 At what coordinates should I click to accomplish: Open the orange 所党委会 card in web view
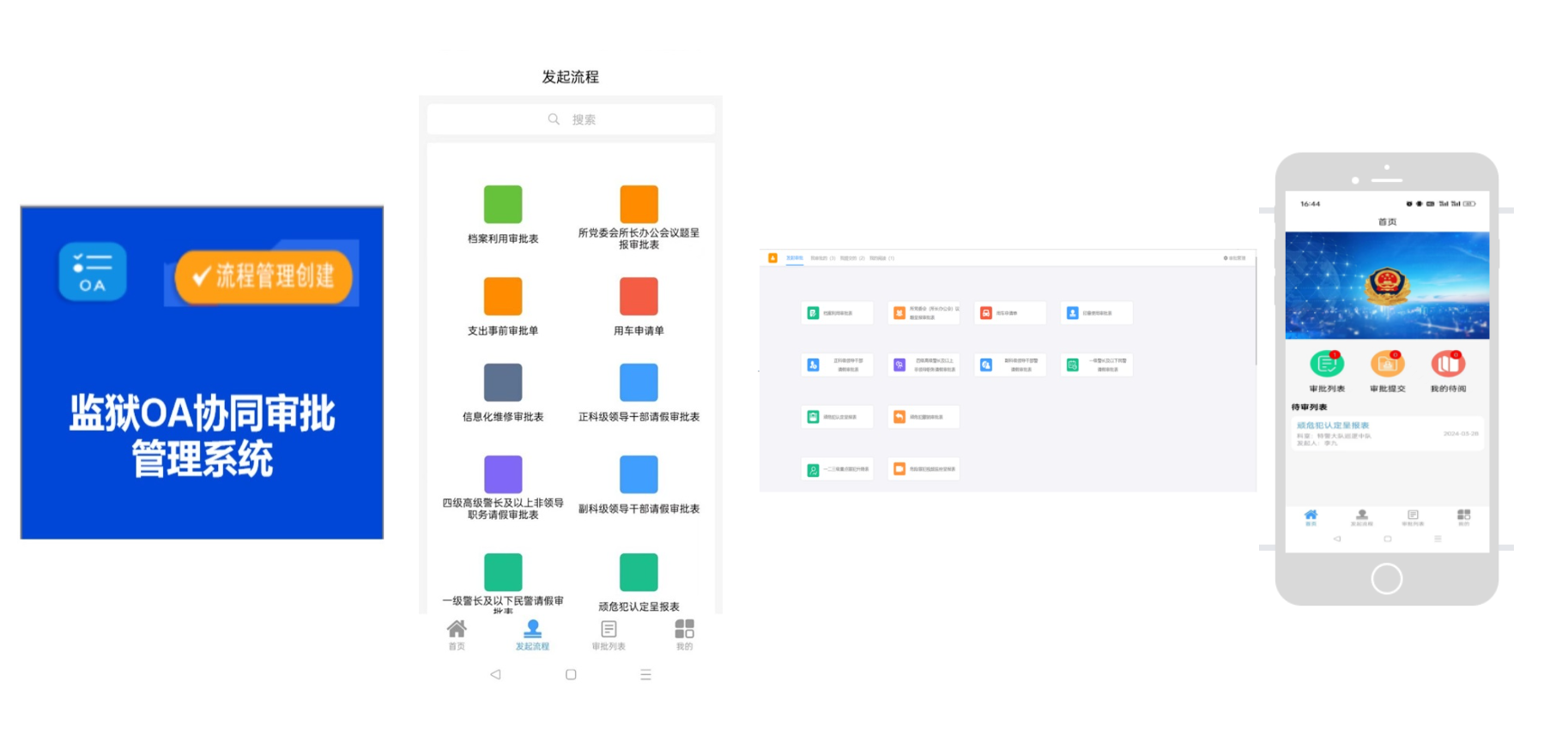click(923, 313)
